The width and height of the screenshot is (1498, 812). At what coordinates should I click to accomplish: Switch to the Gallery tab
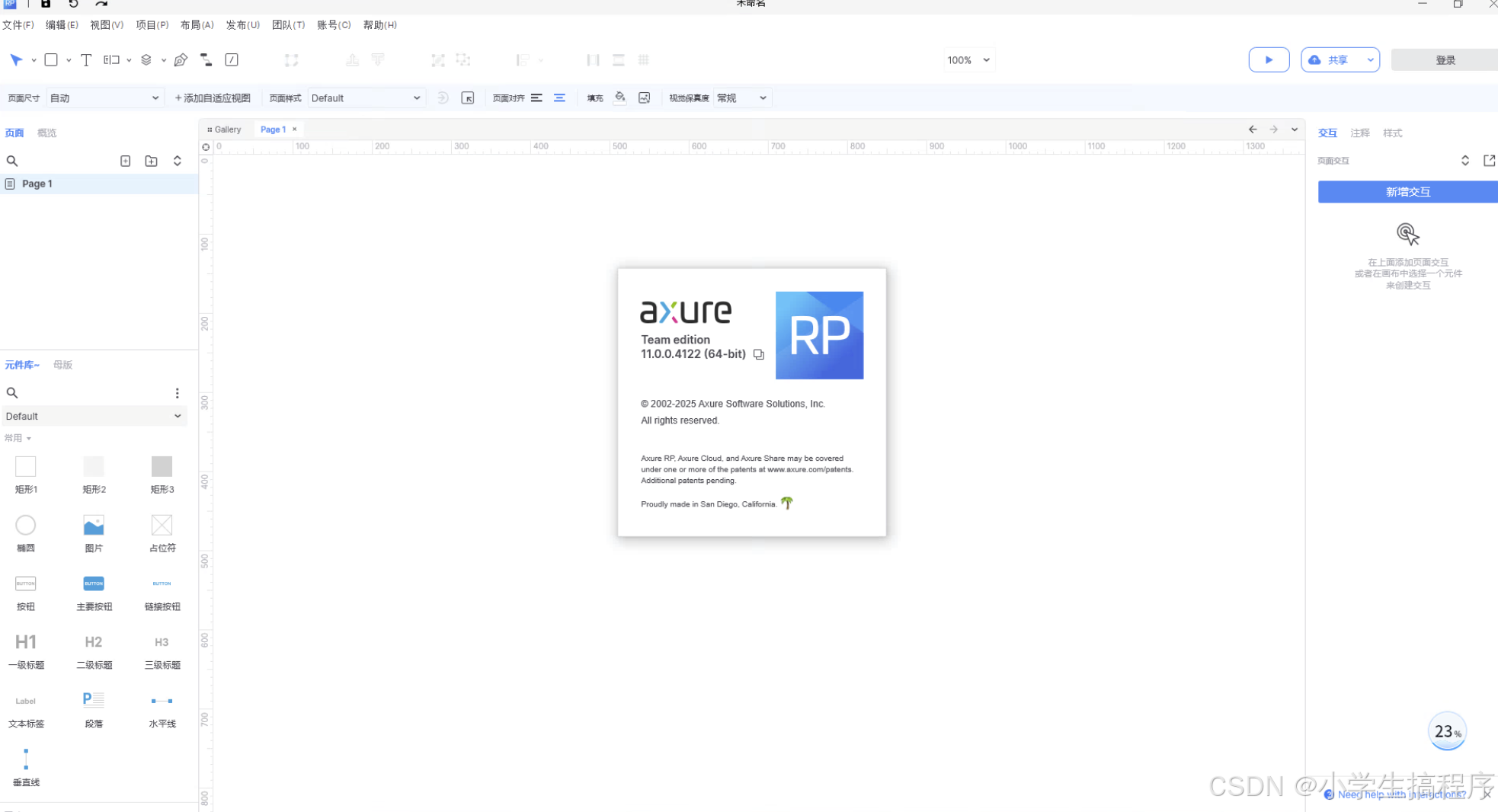tap(225, 129)
